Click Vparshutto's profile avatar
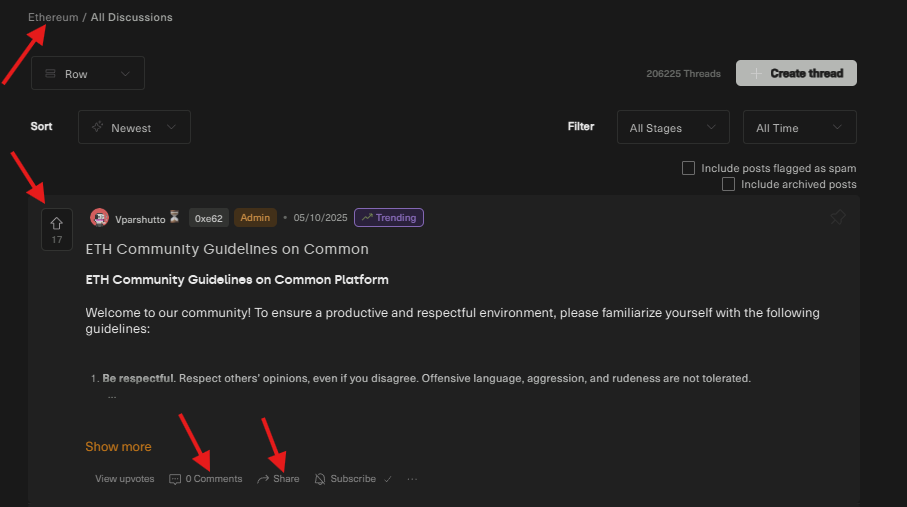907x507 pixels. tap(99, 218)
